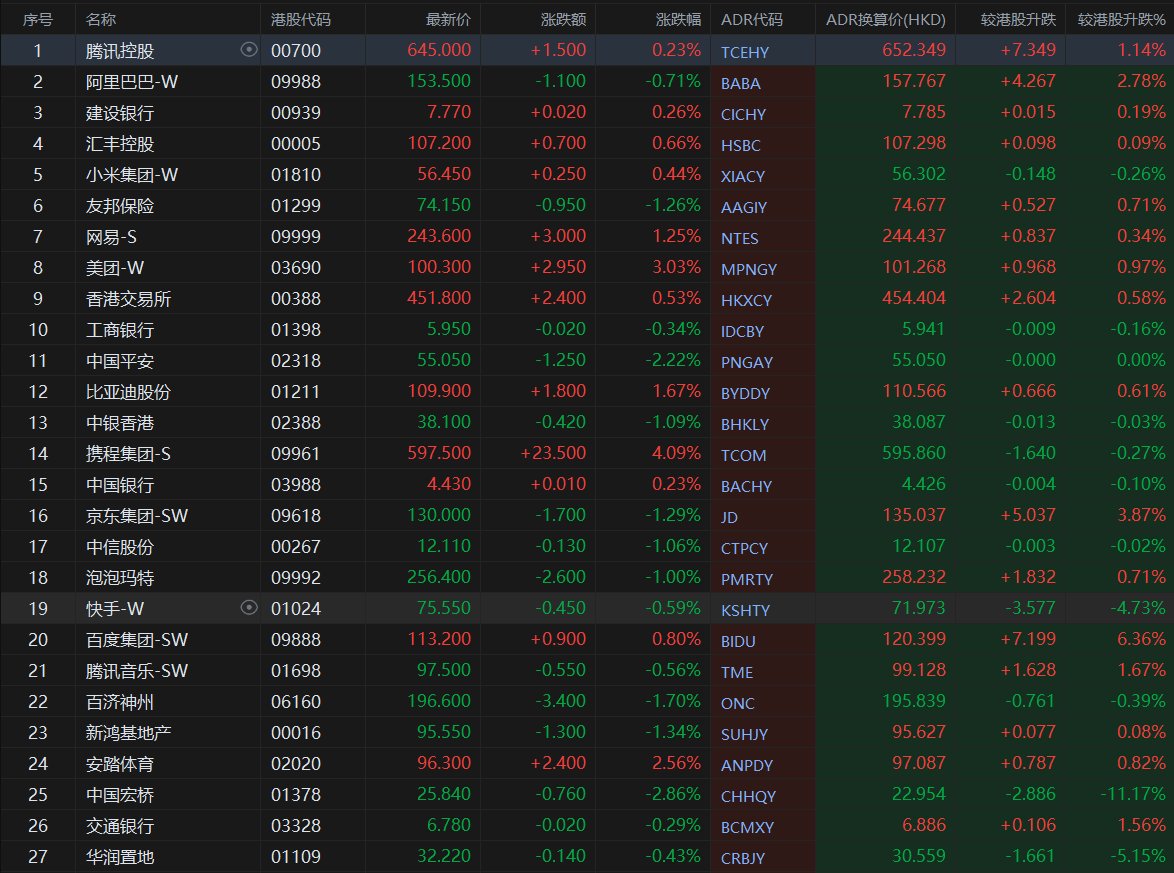Click the 泡泡玛特 latest price 256.400

(440, 578)
